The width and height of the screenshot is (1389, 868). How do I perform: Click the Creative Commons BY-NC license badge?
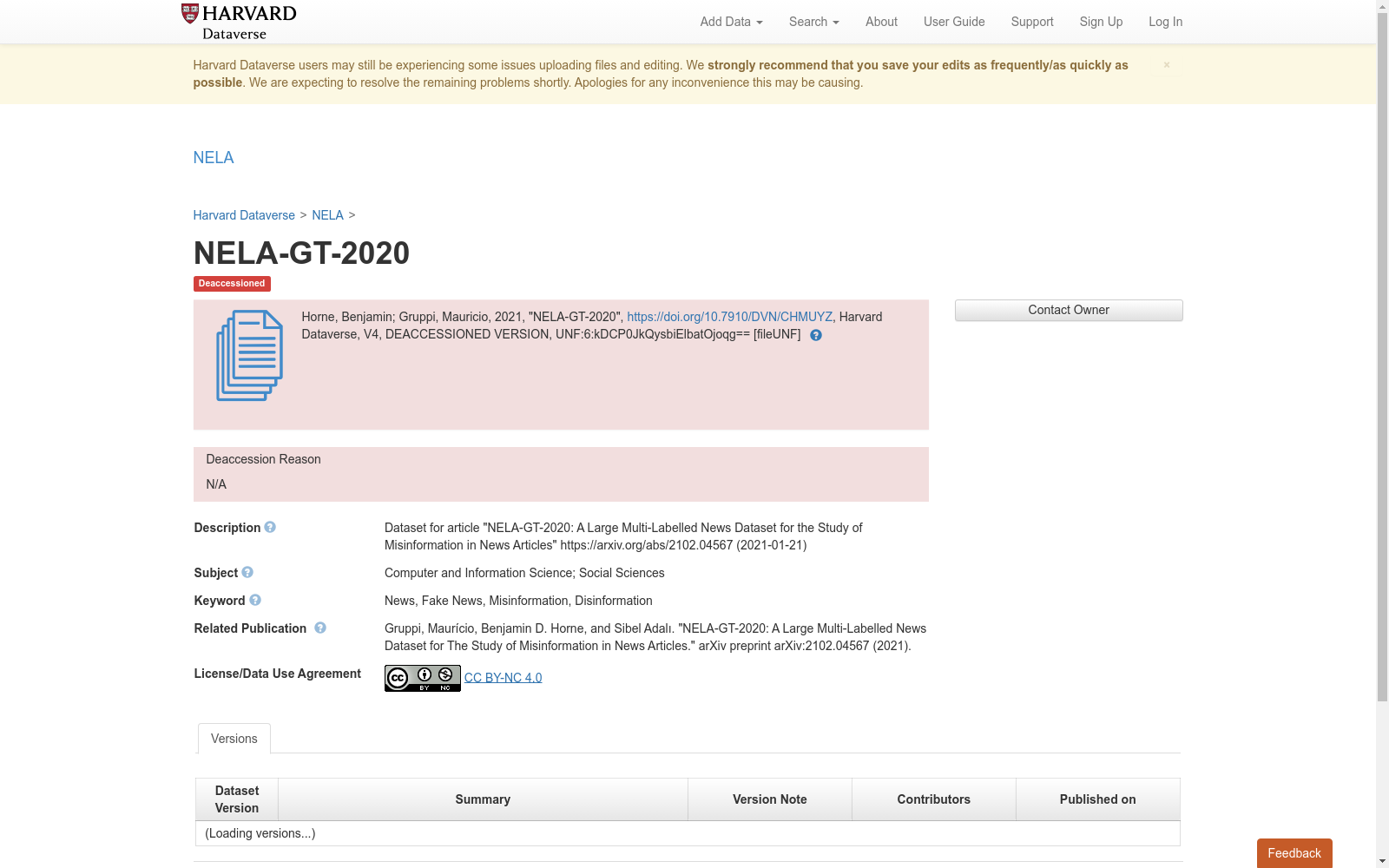pyautogui.click(x=423, y=678)
